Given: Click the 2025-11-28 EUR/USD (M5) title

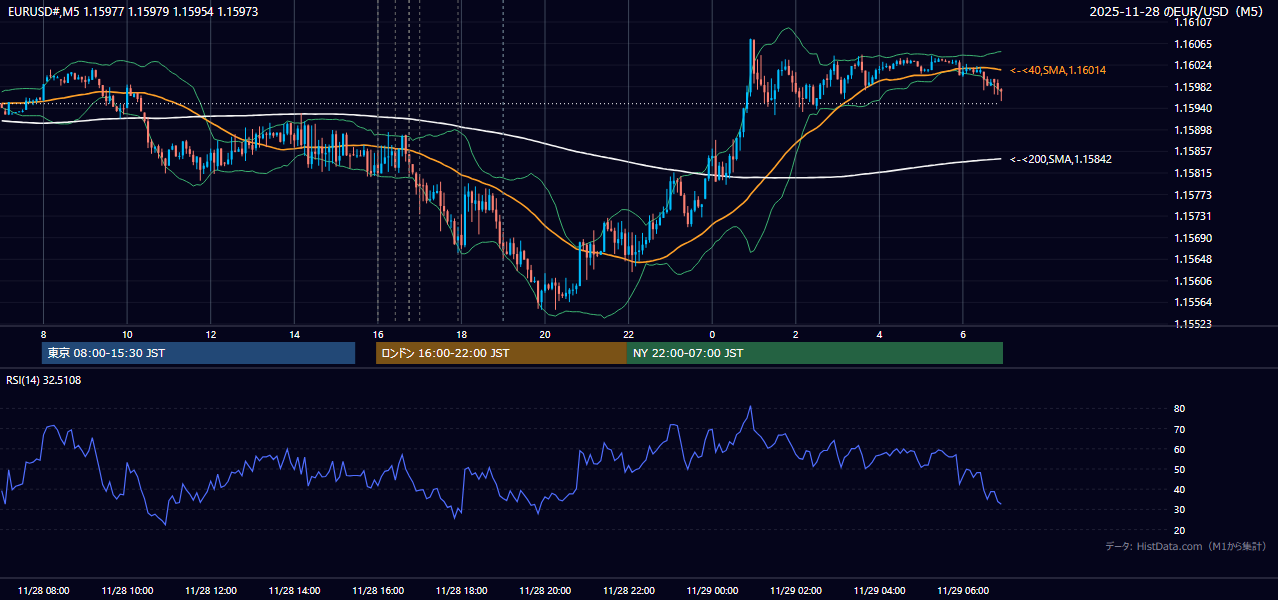Looking at the screenshot, I should (1178, 12).
